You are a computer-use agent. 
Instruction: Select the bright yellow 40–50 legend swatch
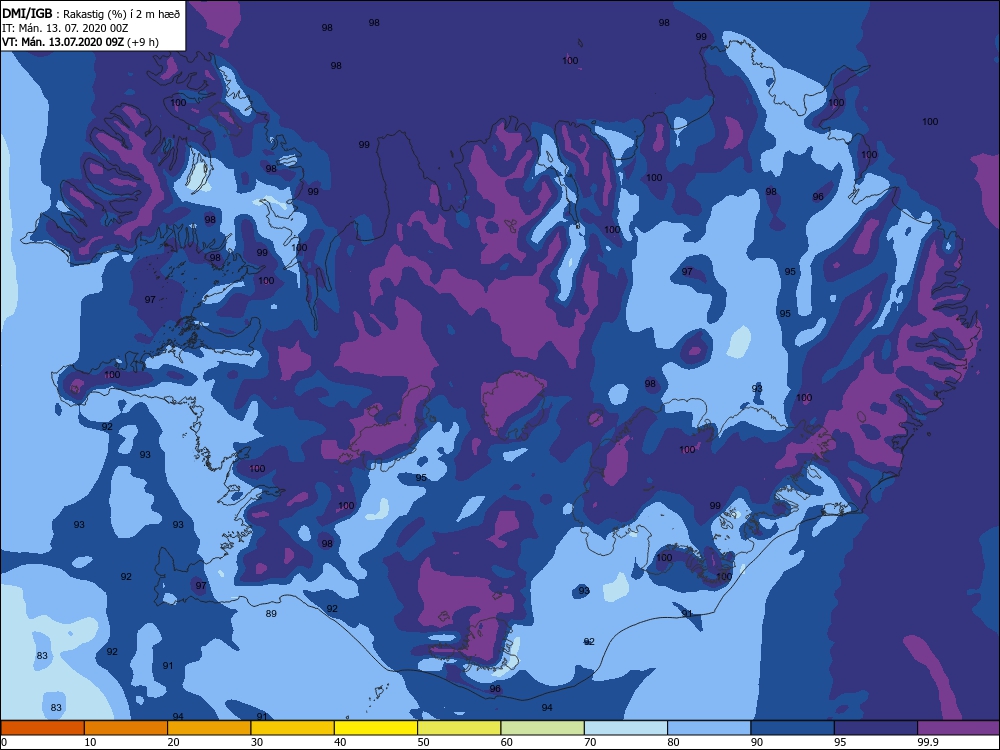[x=376, y=728]
